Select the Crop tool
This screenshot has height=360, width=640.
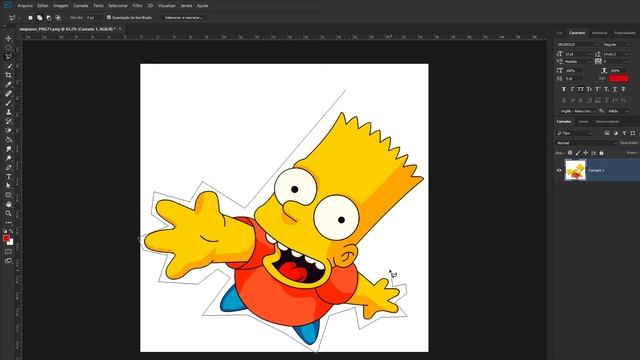pos(8,75)
